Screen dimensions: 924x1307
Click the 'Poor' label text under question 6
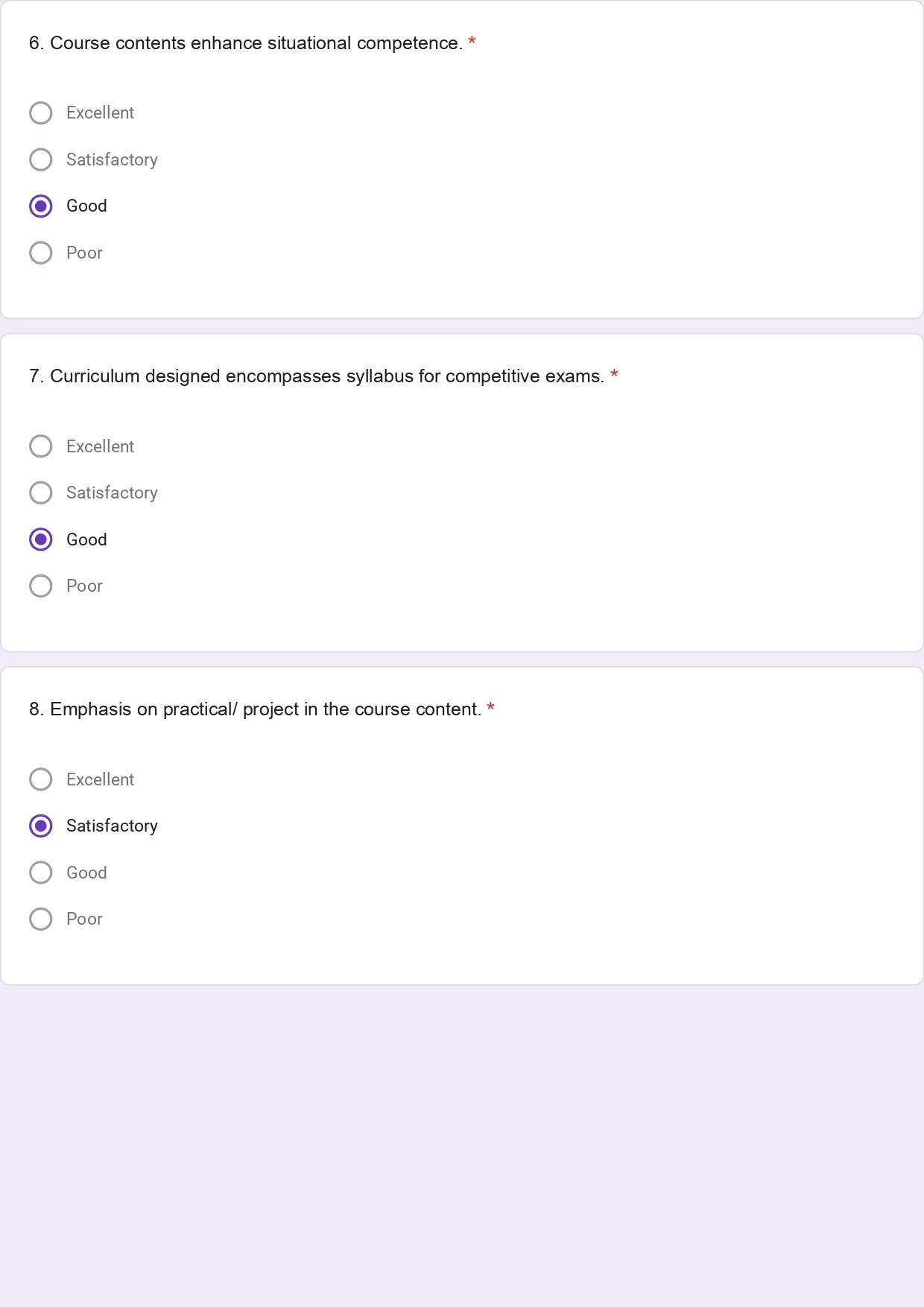coord(84,253)
